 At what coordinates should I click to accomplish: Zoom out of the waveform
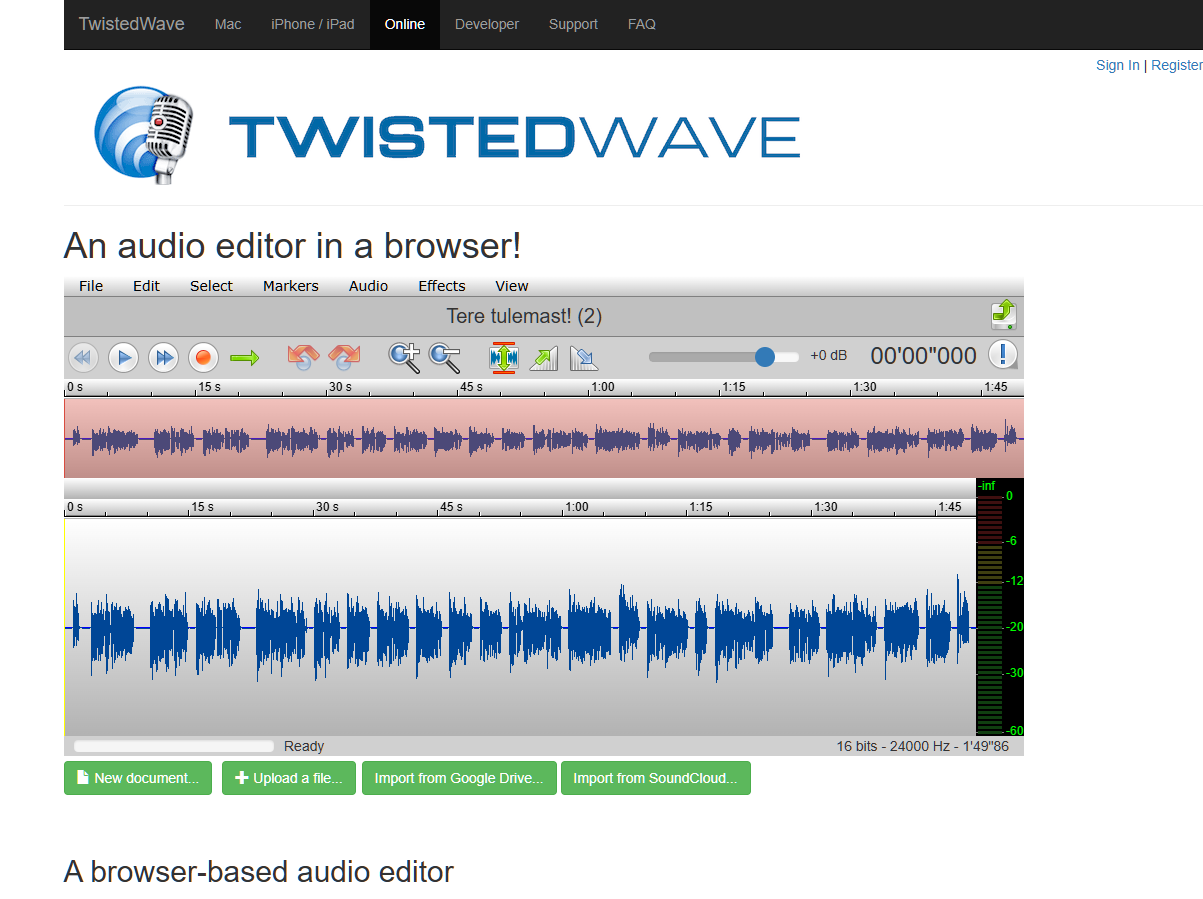click(x=444, y=357)
